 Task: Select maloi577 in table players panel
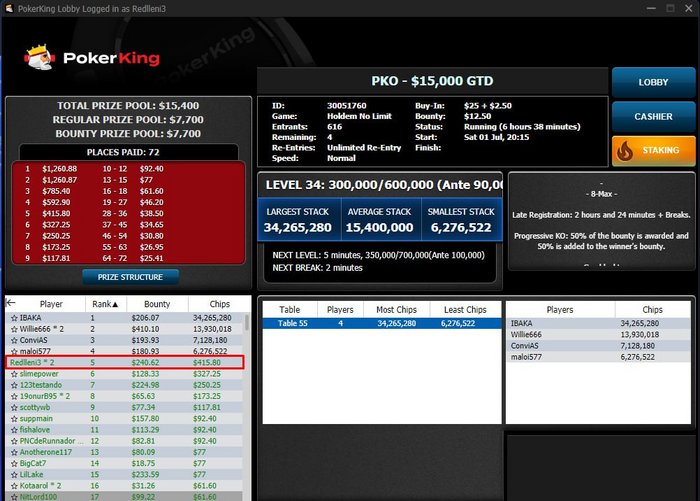[x=598, y=357]
